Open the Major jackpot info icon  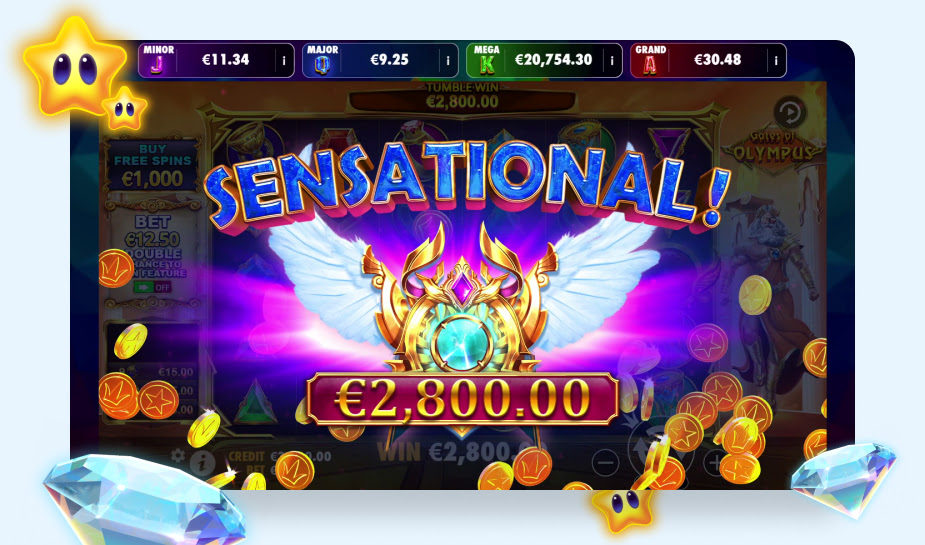pos(448,60)
